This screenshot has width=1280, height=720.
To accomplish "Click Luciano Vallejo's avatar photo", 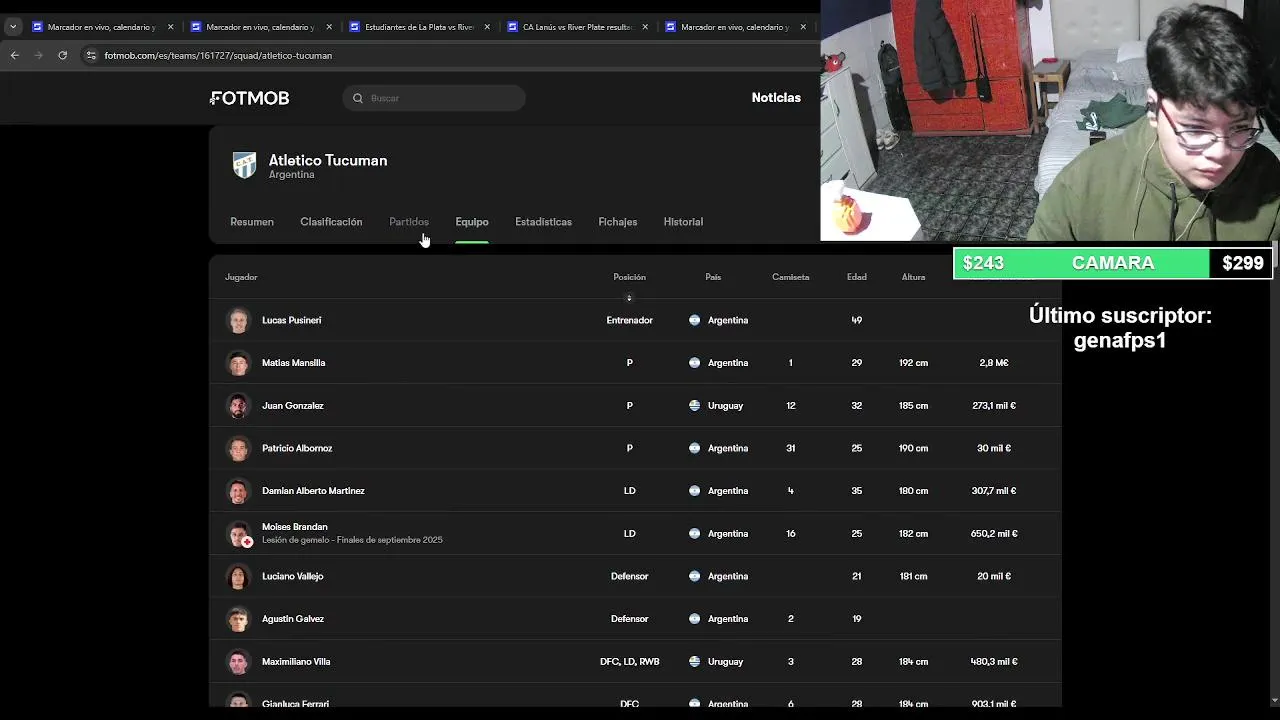I will (238, 576).
